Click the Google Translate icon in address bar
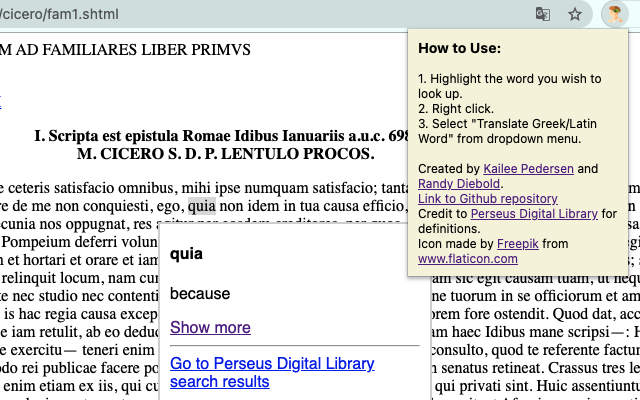The image size is (640, 400). tap(542, 15)
